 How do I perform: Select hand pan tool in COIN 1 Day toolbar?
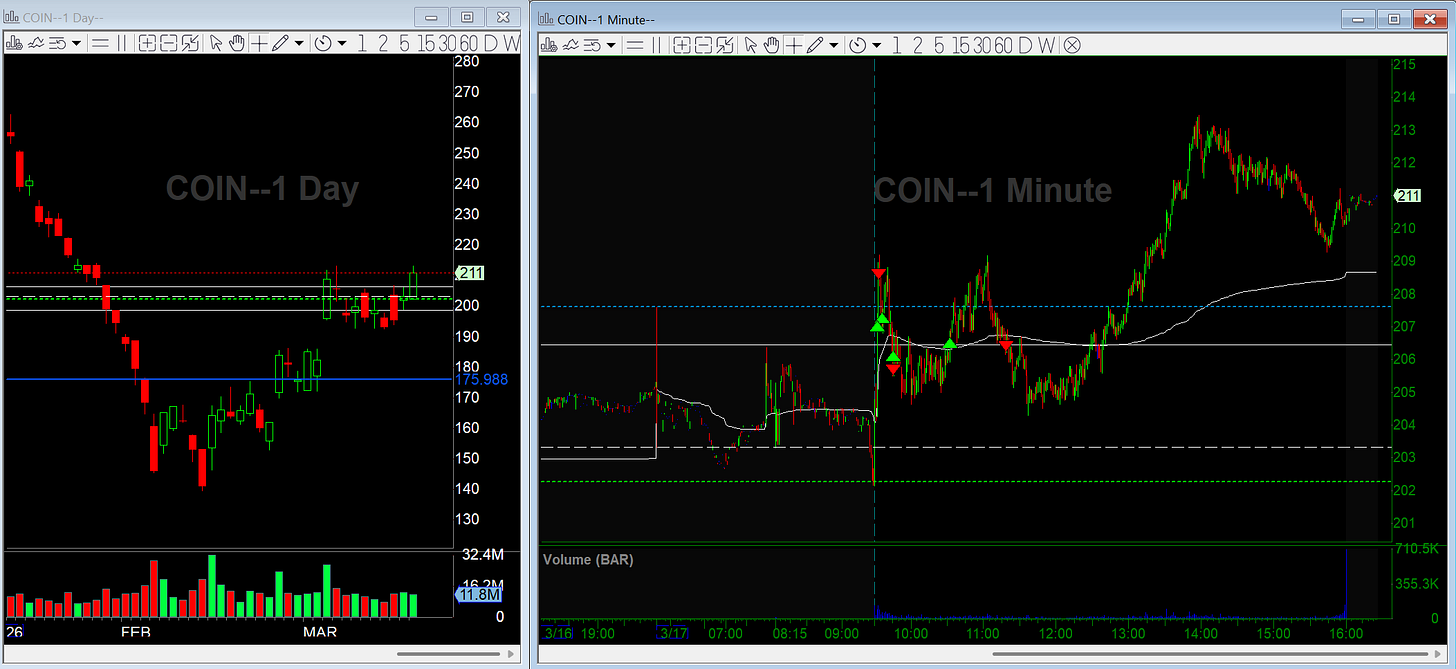pos(237,43)
